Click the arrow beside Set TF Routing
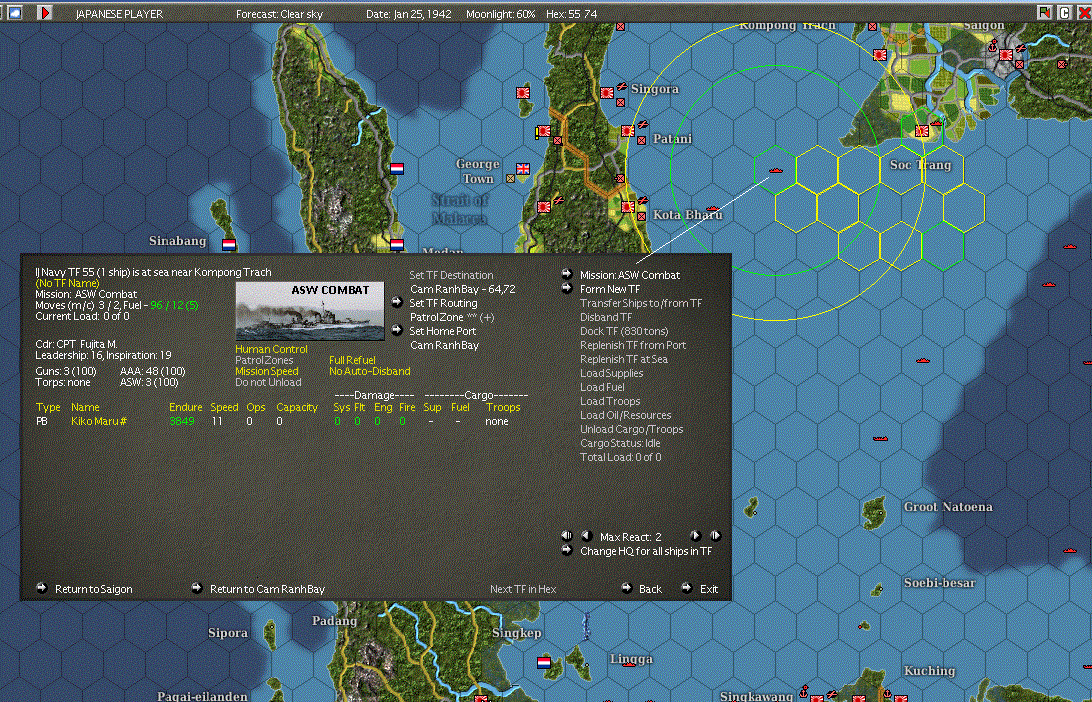 pyautogui.click(x=397, y=302)
